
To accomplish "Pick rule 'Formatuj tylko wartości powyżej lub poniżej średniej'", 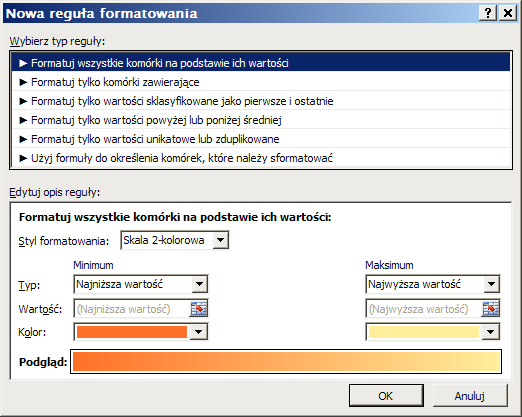I will click(261, 120).
